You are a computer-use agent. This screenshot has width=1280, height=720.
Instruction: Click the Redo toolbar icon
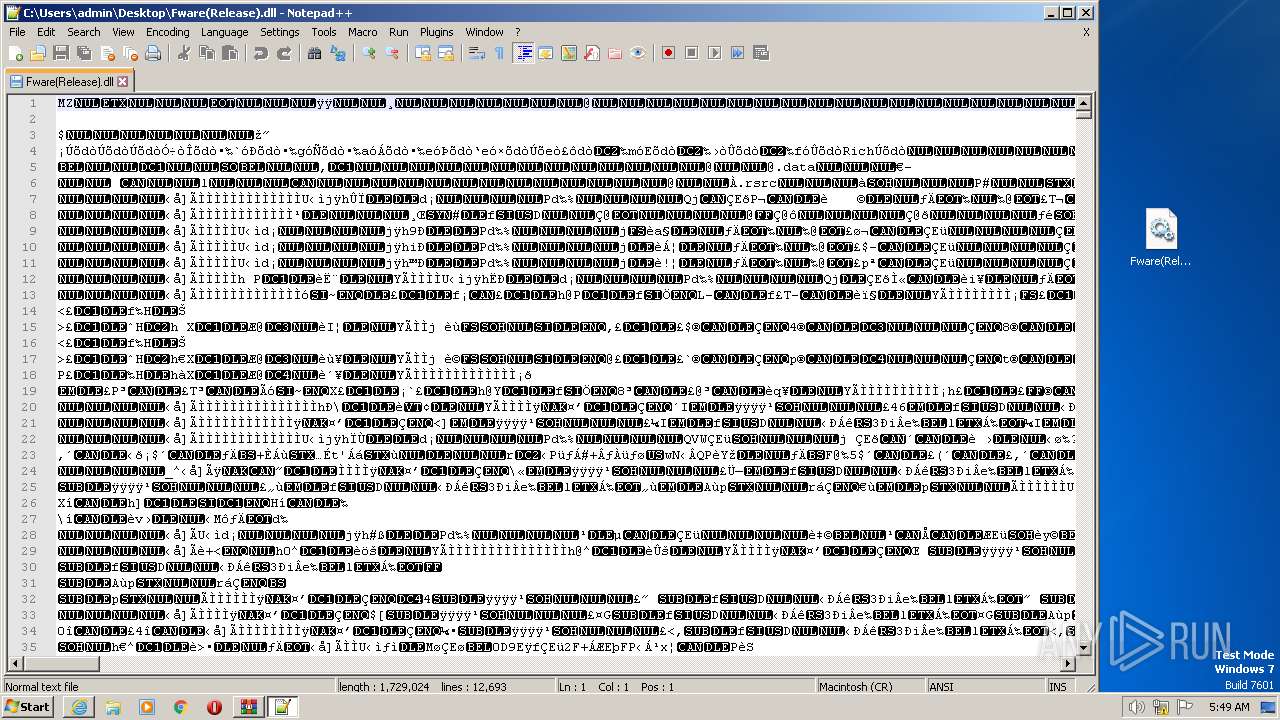click(x=284, y=53)
